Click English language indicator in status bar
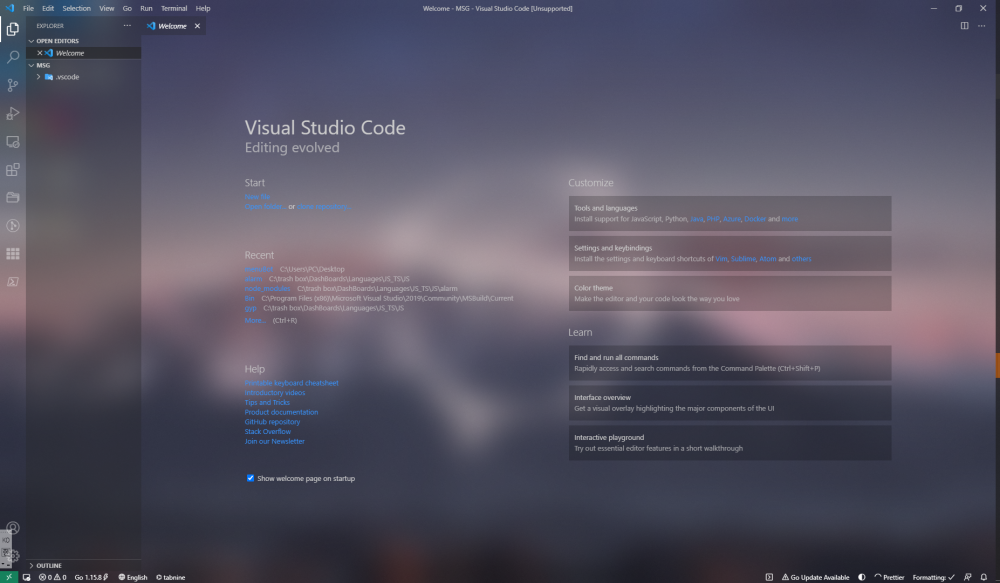The height and width of the screenshot is (583, 1000). pyautogui.click(x=133, y=577)
